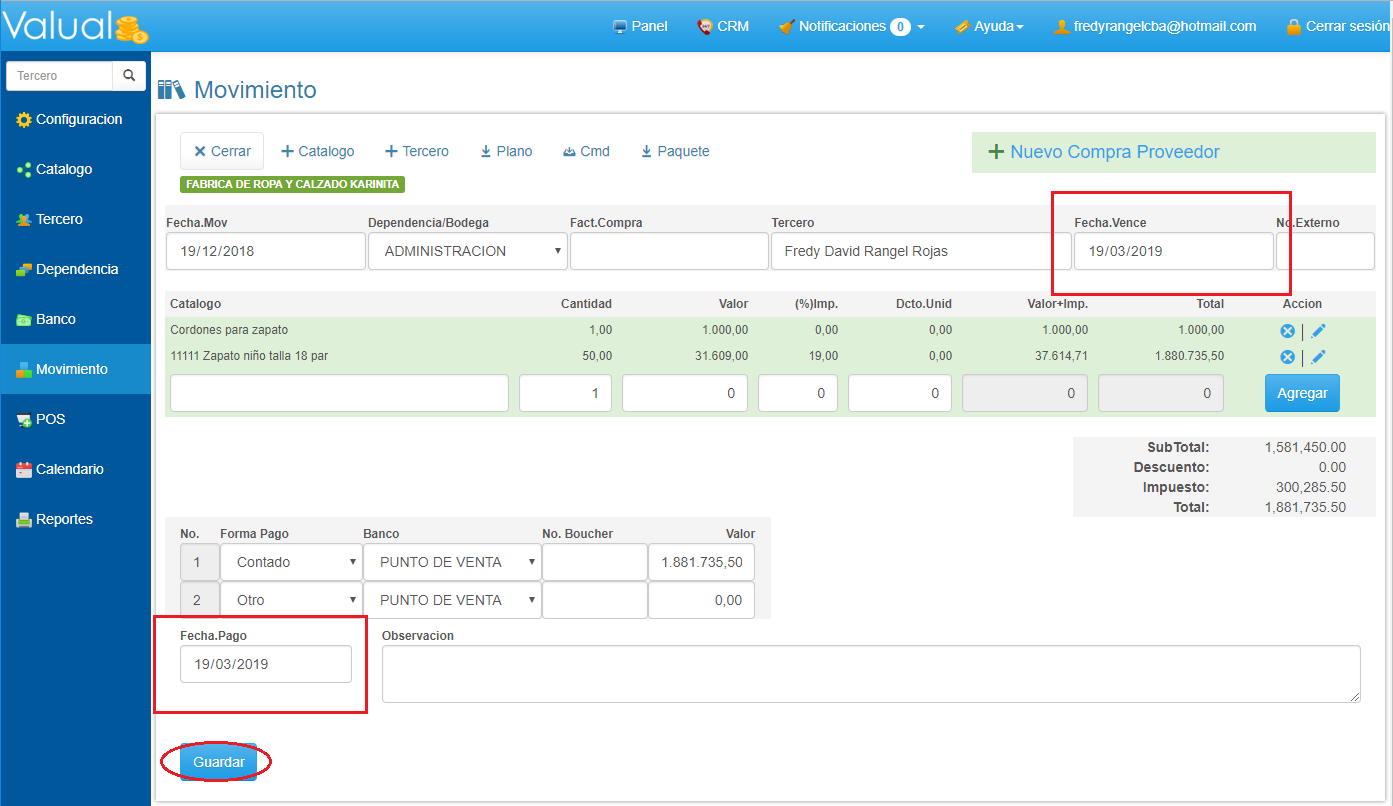Click the search magnifier icon in sidebar
This screenshot has width=1393, height=806.
(129, 76)
